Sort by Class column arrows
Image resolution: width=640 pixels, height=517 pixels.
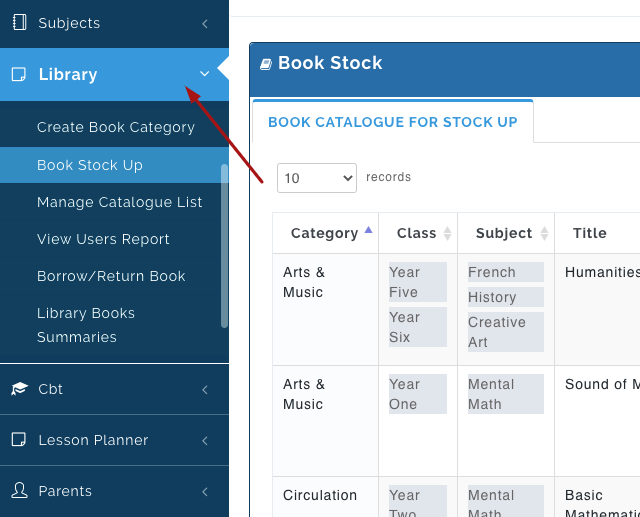pos(447,233)
